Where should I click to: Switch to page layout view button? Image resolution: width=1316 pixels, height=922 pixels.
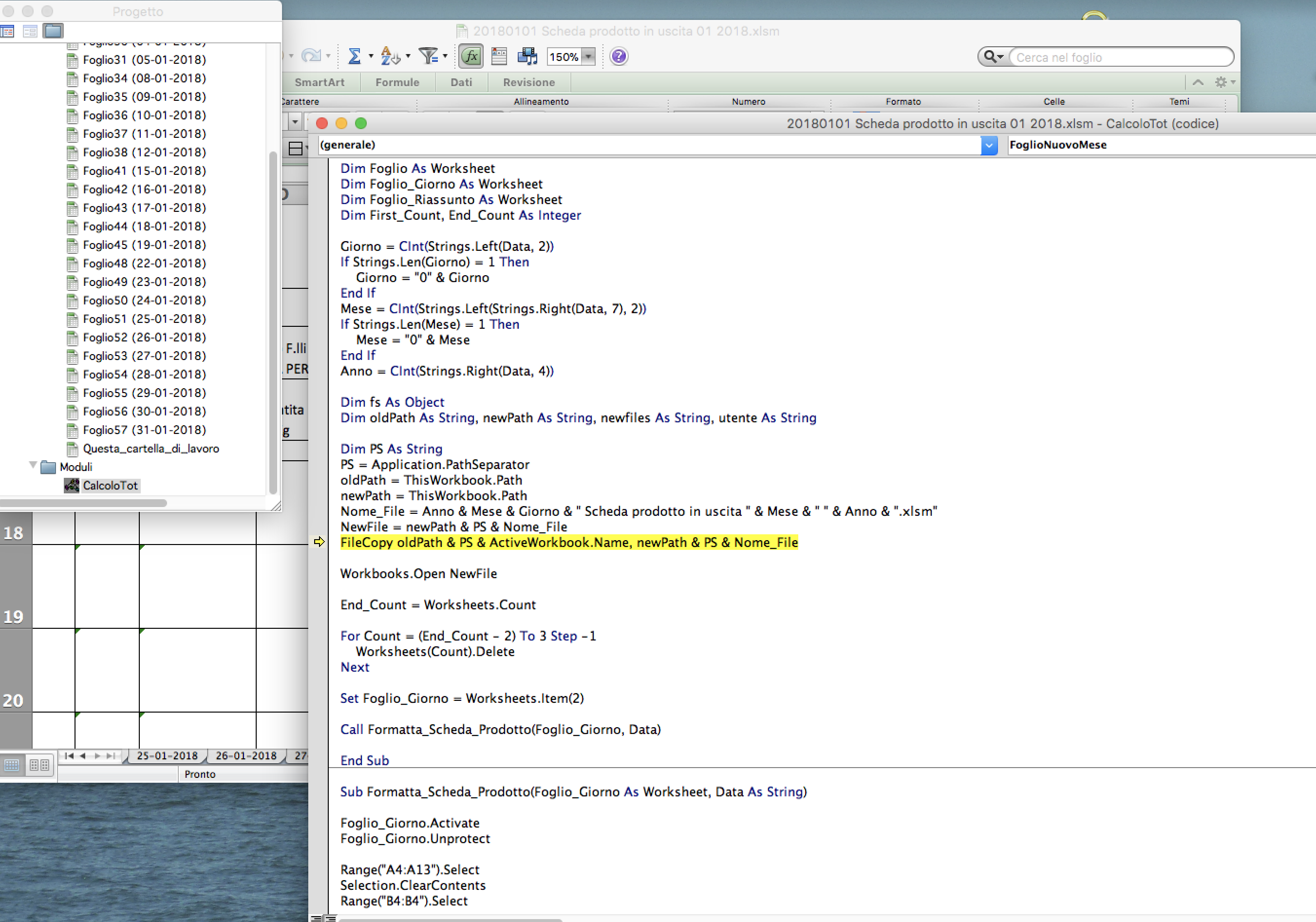coord(39,764)
